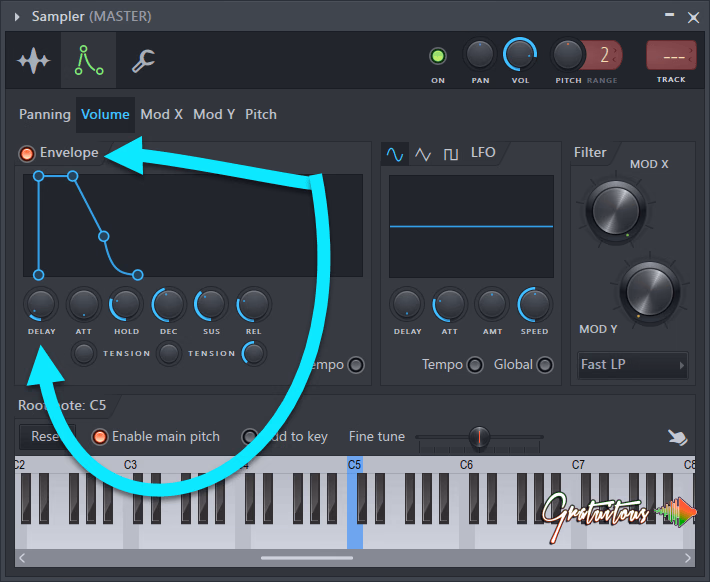Toggle the LFO Tempo option
This screenshot has height=582, width=710.
tap(475, 365)
